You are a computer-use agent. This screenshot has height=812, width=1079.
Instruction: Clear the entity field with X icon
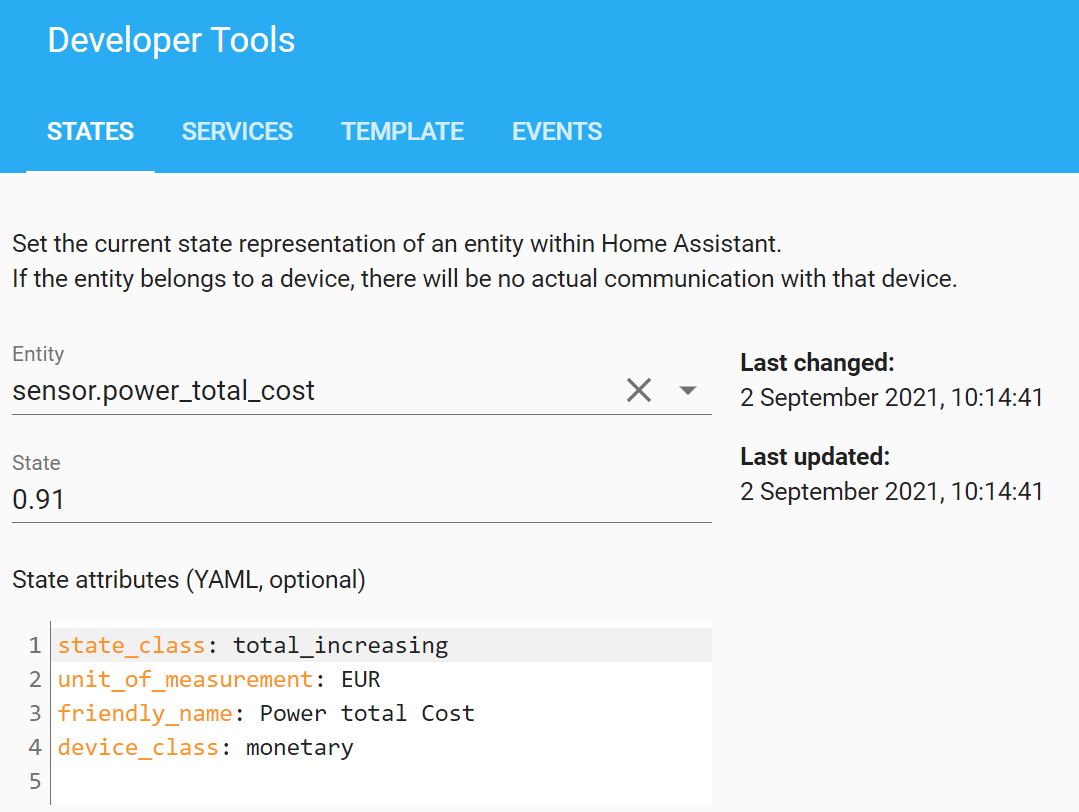(639, 390)
